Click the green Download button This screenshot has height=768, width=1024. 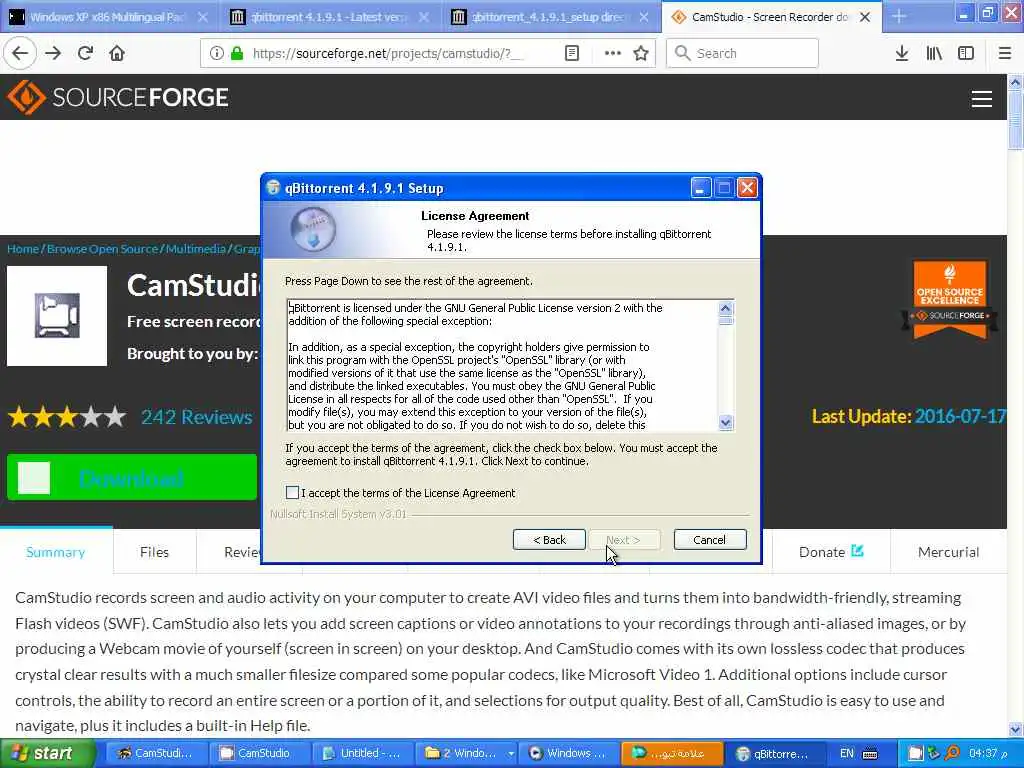coord(132,477)
